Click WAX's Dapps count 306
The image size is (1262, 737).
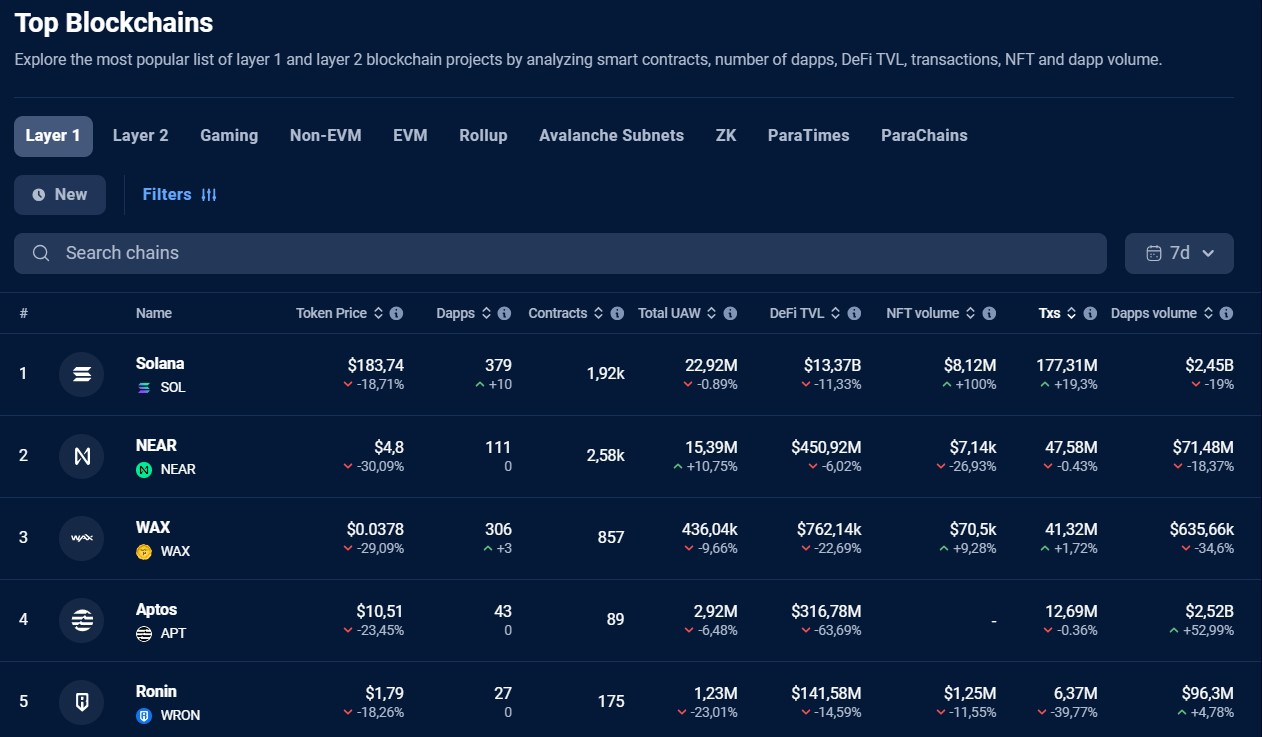[x=498, y=530]
